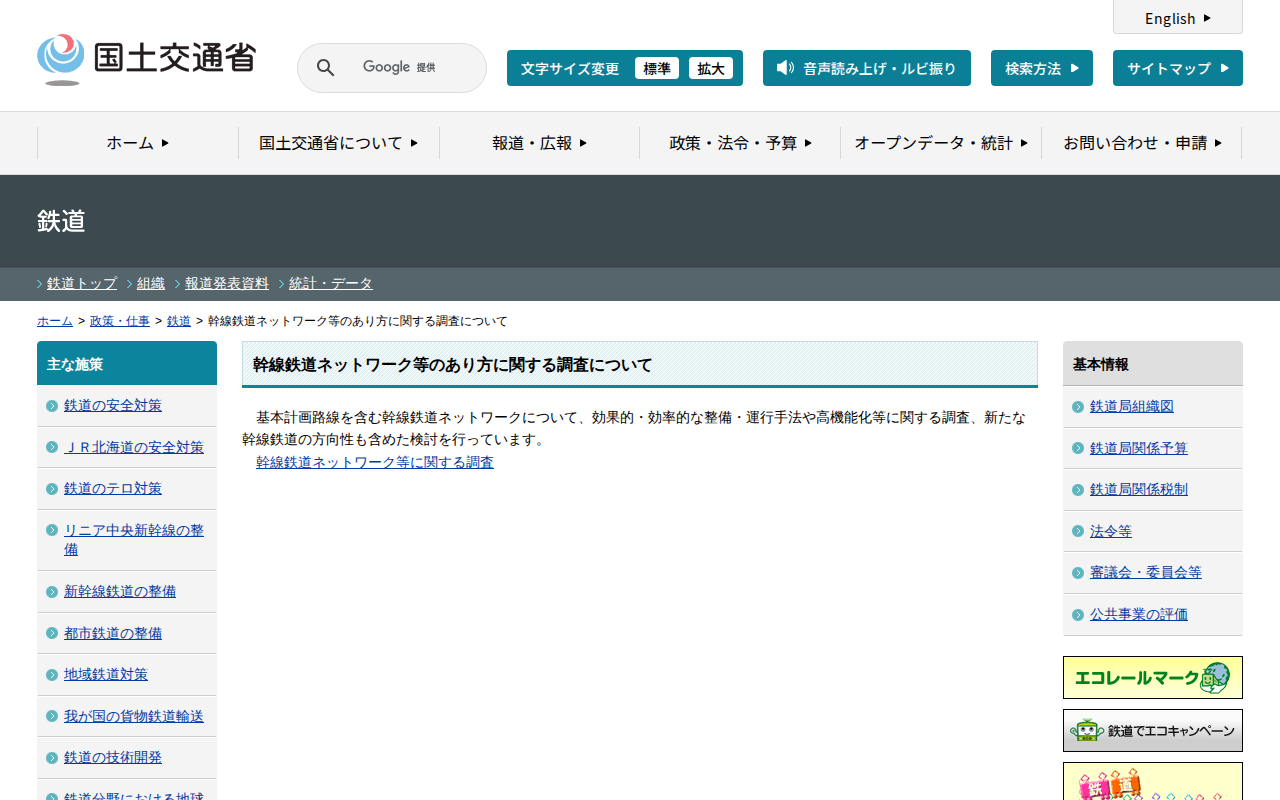Open the 検索方法 page
The width and height of the screenshot is (1280, 800).
[x=1042, y=68]
